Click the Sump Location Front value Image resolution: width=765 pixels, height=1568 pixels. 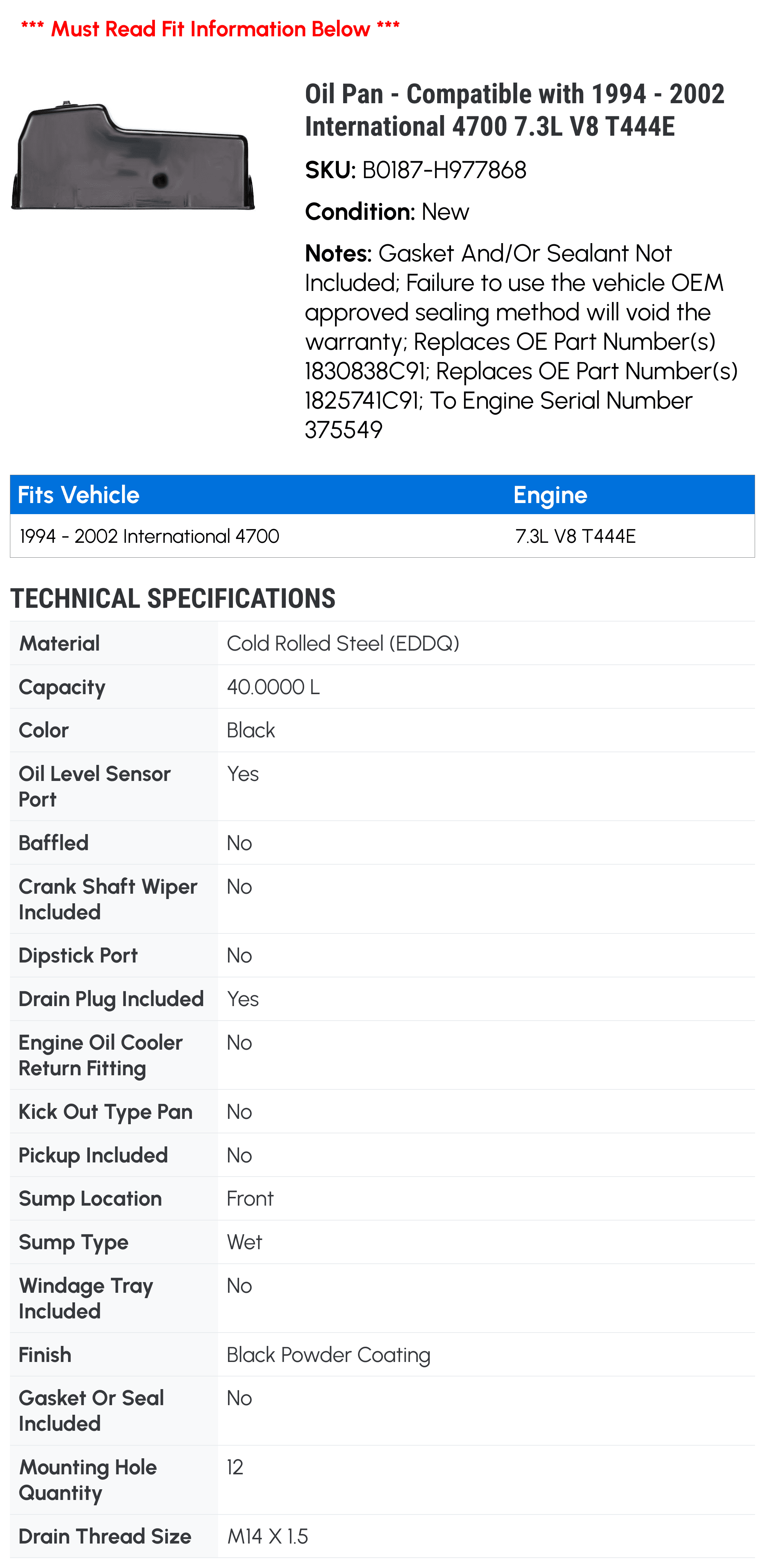250,1198
